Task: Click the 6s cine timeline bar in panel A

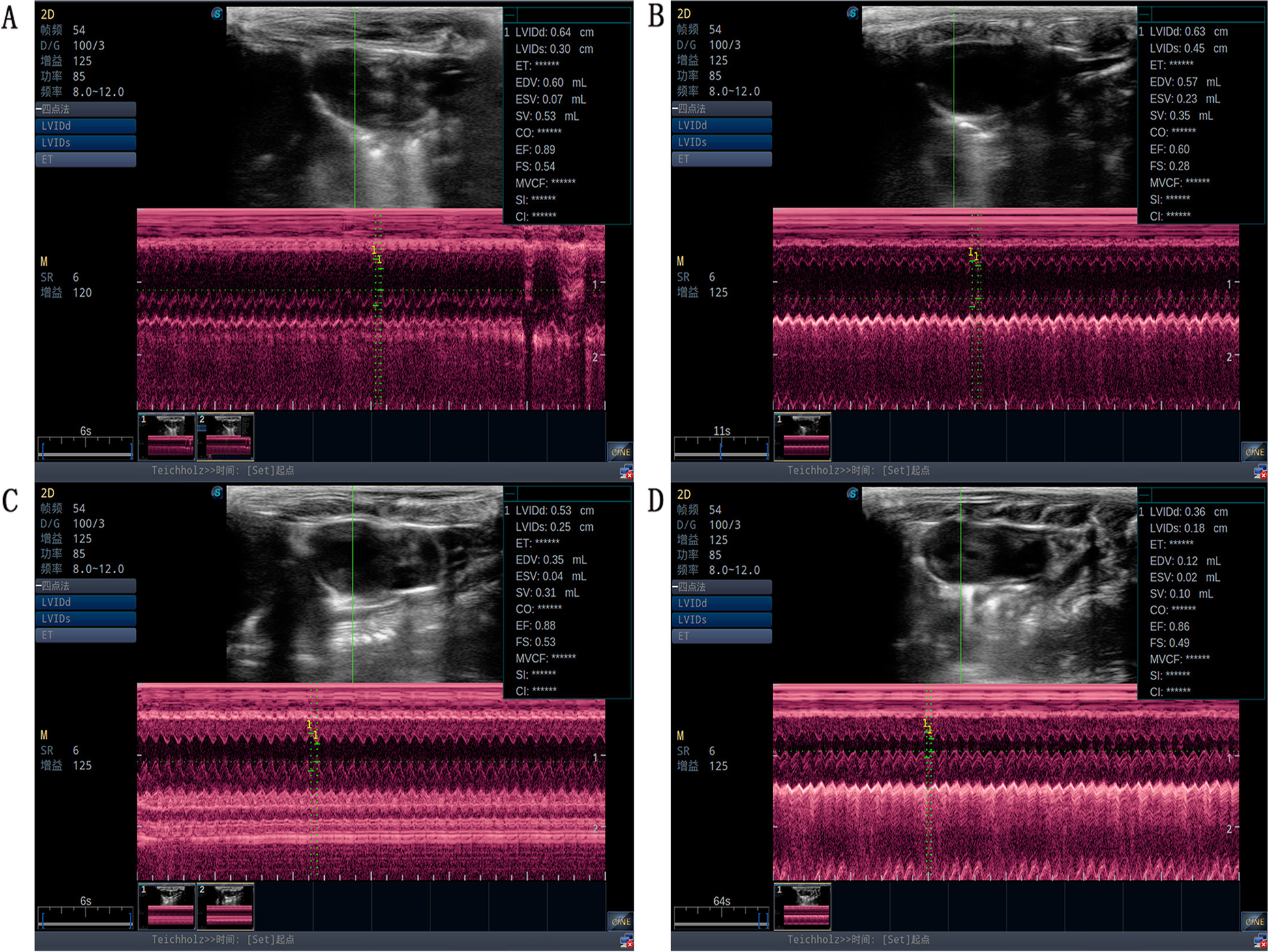Action: (x=85, y=448)
